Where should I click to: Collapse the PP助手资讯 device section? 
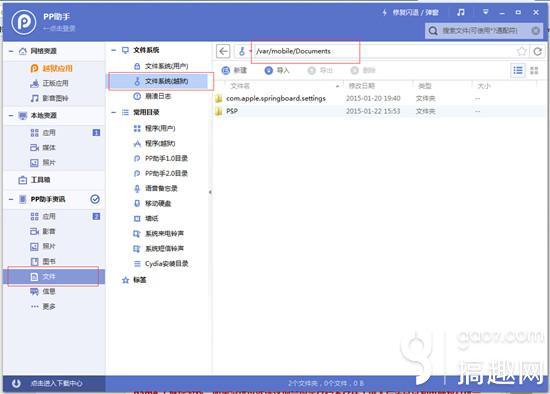(11, 199)
